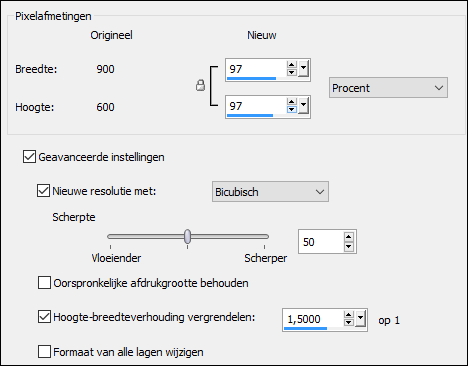Increase Breedte value with up arrow
This screenshot has height=366, width=468.
point(292,65)
